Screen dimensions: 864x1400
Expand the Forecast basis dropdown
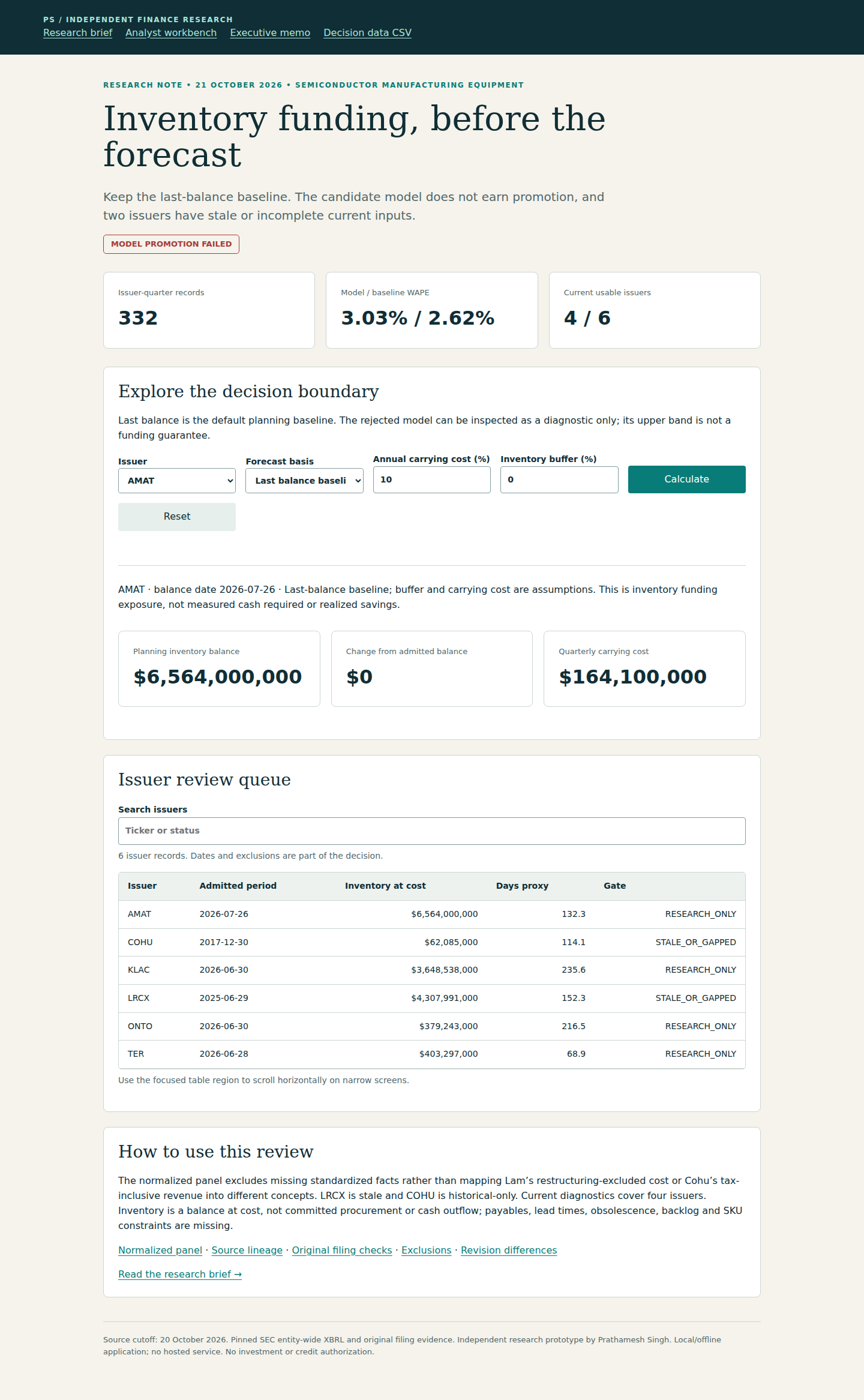coord(304,481)
